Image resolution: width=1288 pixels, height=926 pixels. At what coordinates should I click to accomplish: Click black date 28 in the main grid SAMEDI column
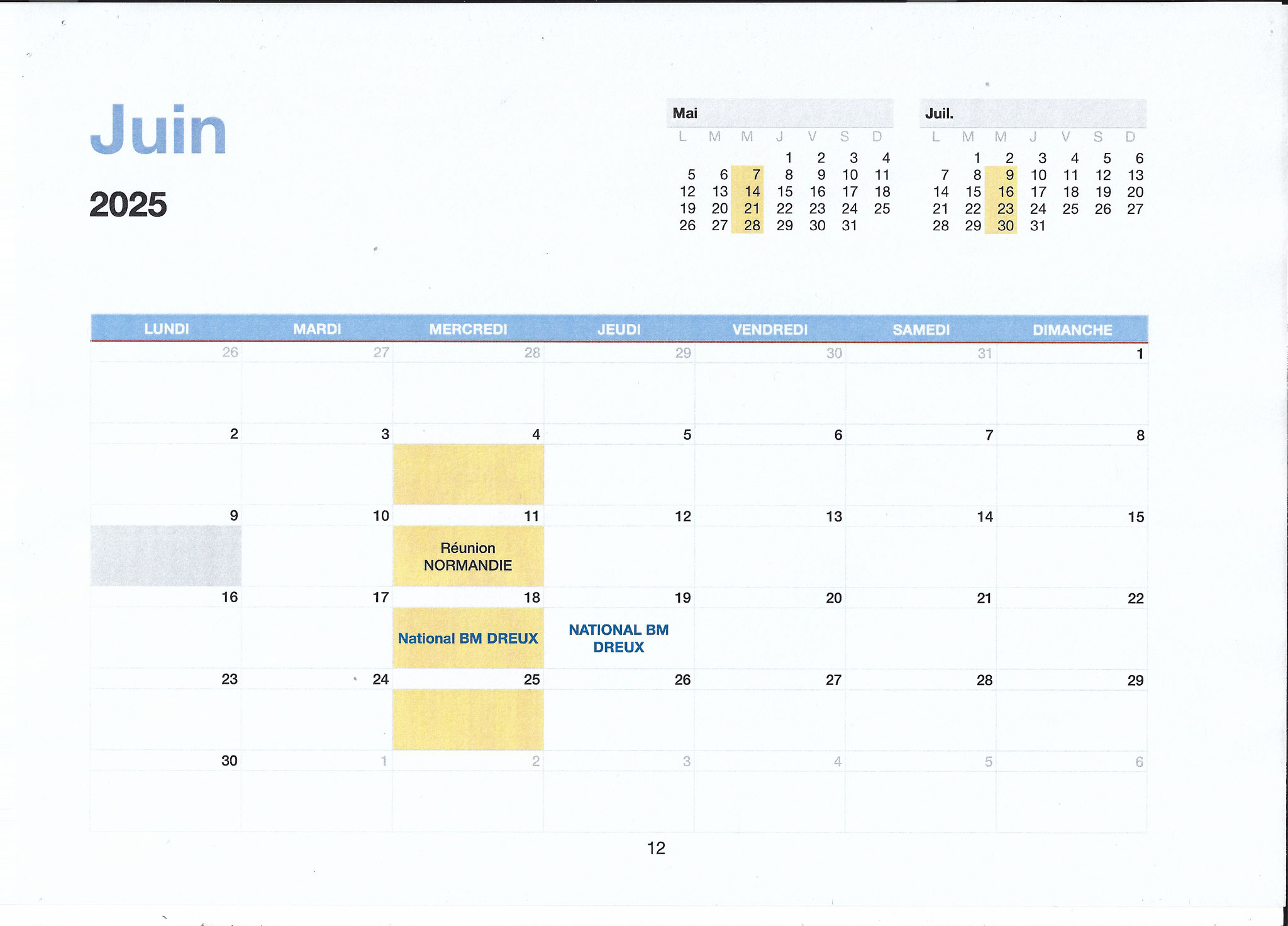[985, 680]
